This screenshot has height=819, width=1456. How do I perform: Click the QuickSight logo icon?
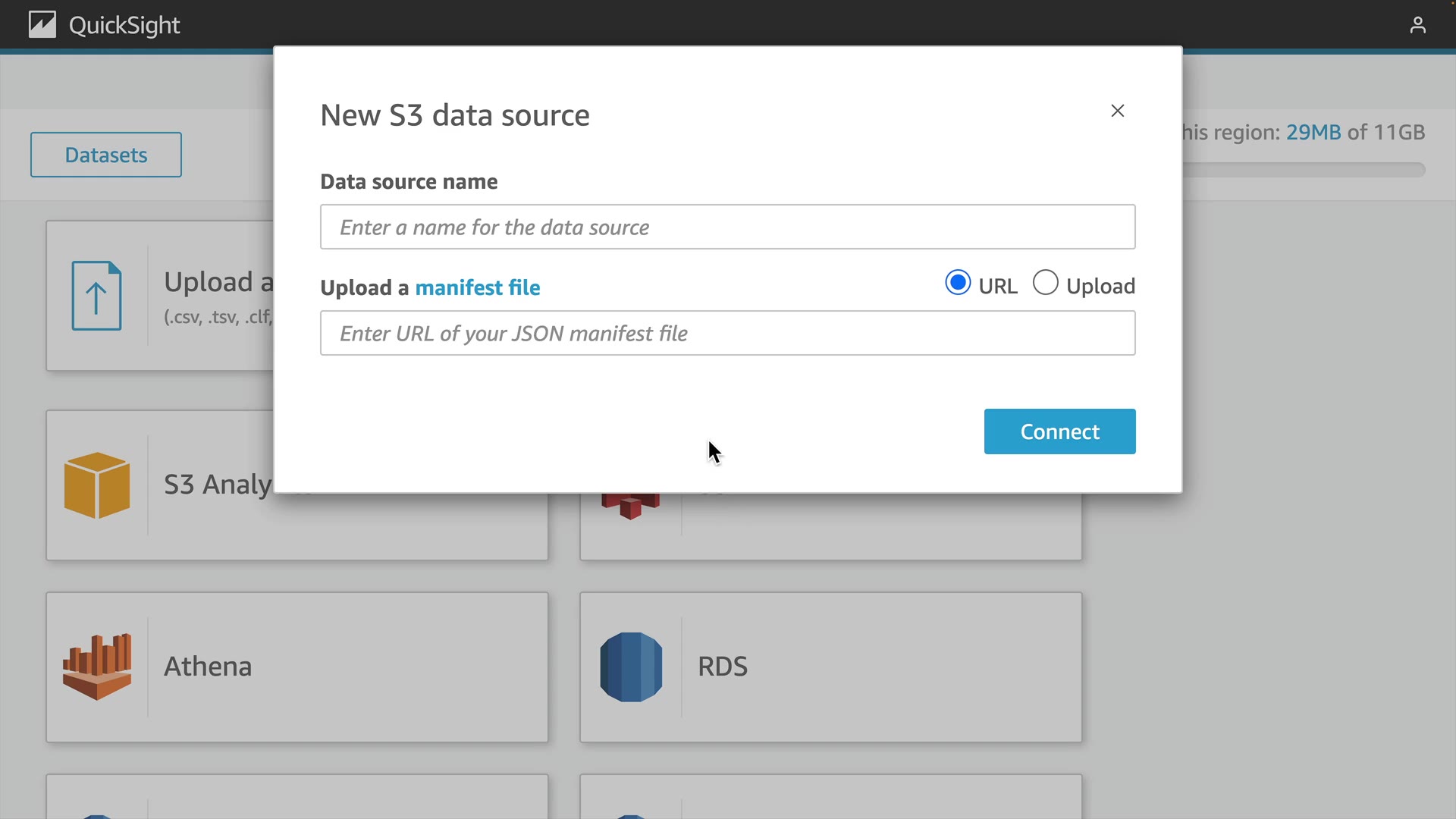42,25
